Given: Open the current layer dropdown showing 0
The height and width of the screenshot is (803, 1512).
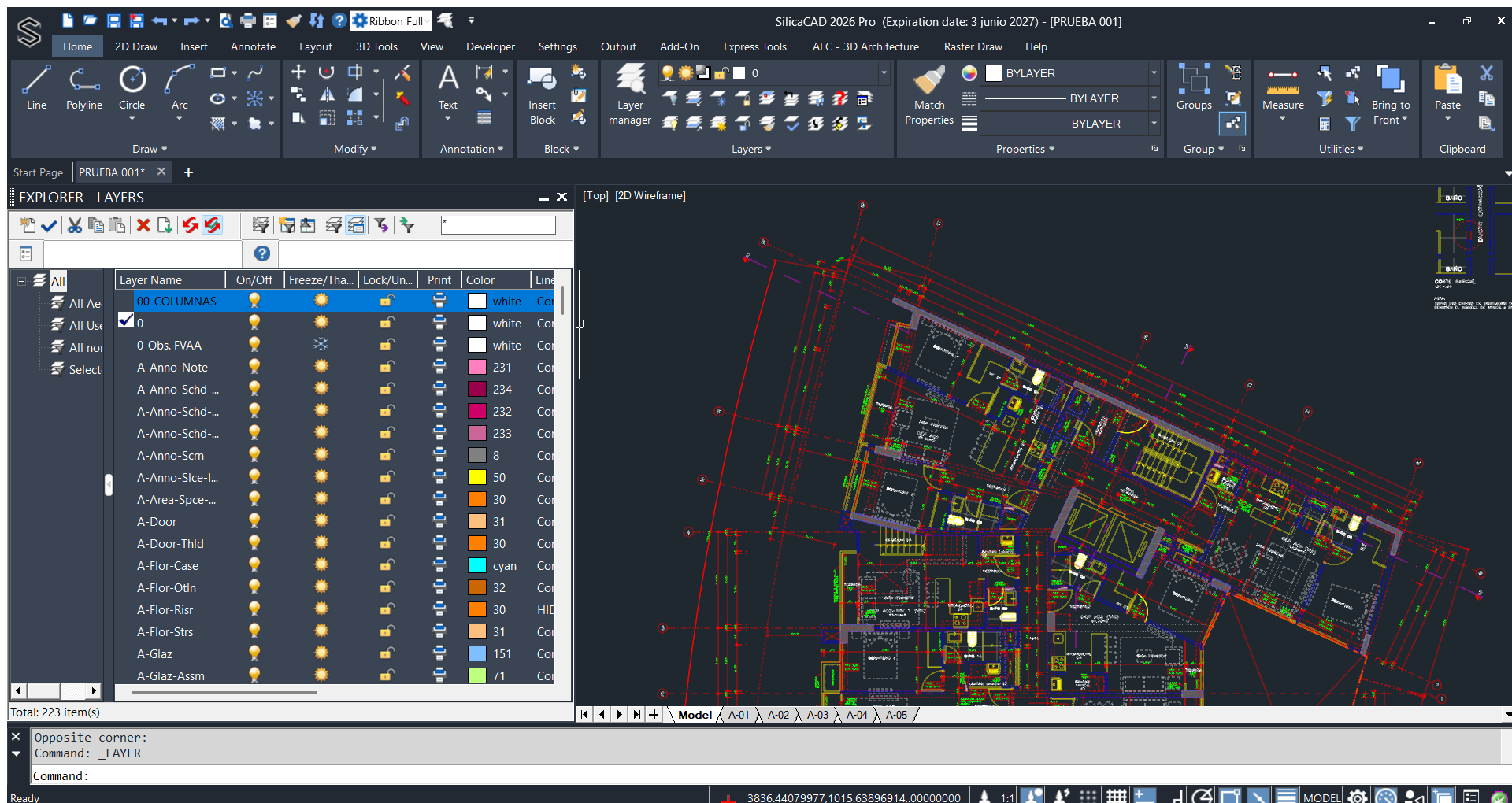Looking at the screenshot, I should pos(884,73).
